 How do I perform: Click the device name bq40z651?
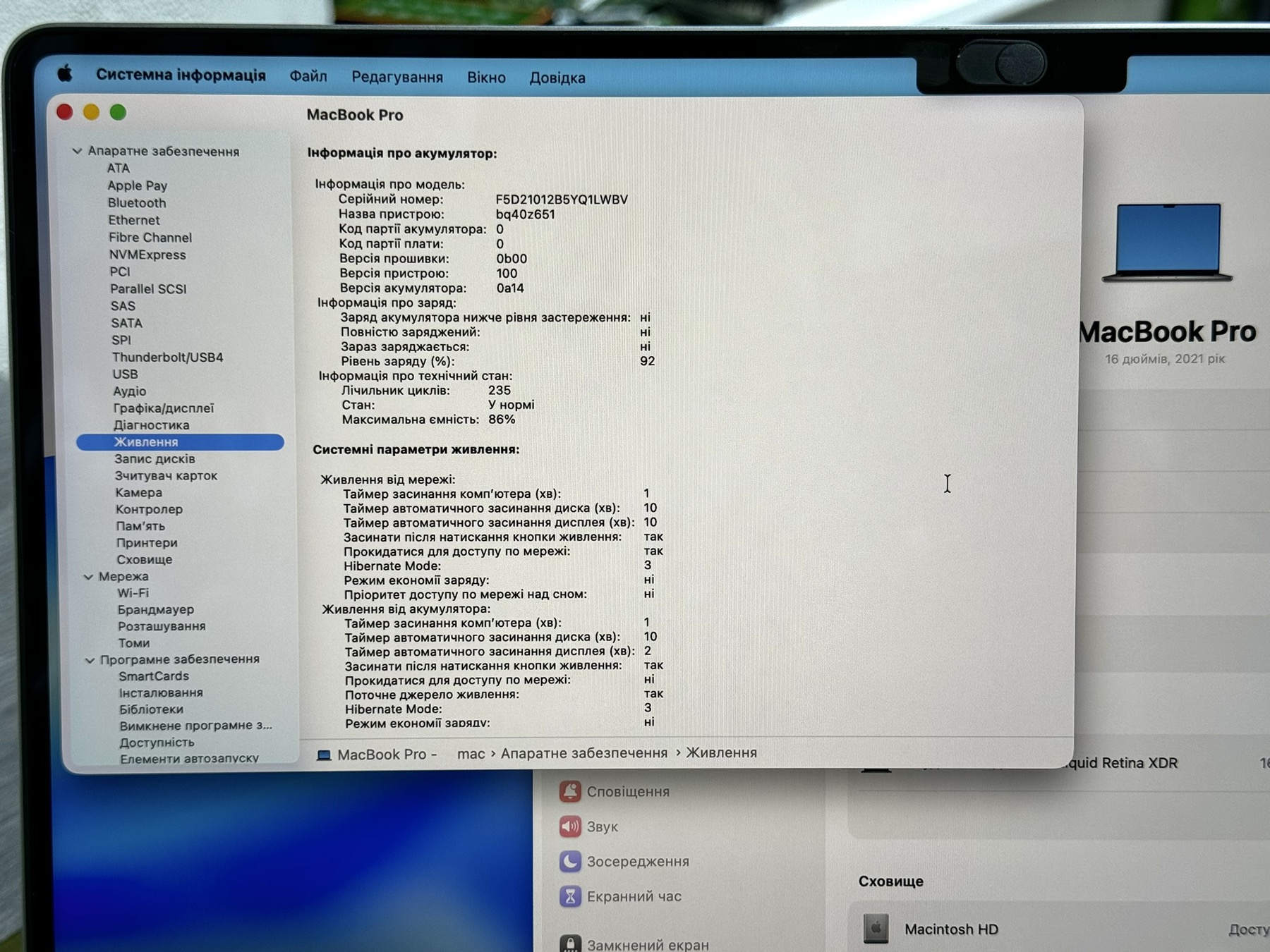525,214
